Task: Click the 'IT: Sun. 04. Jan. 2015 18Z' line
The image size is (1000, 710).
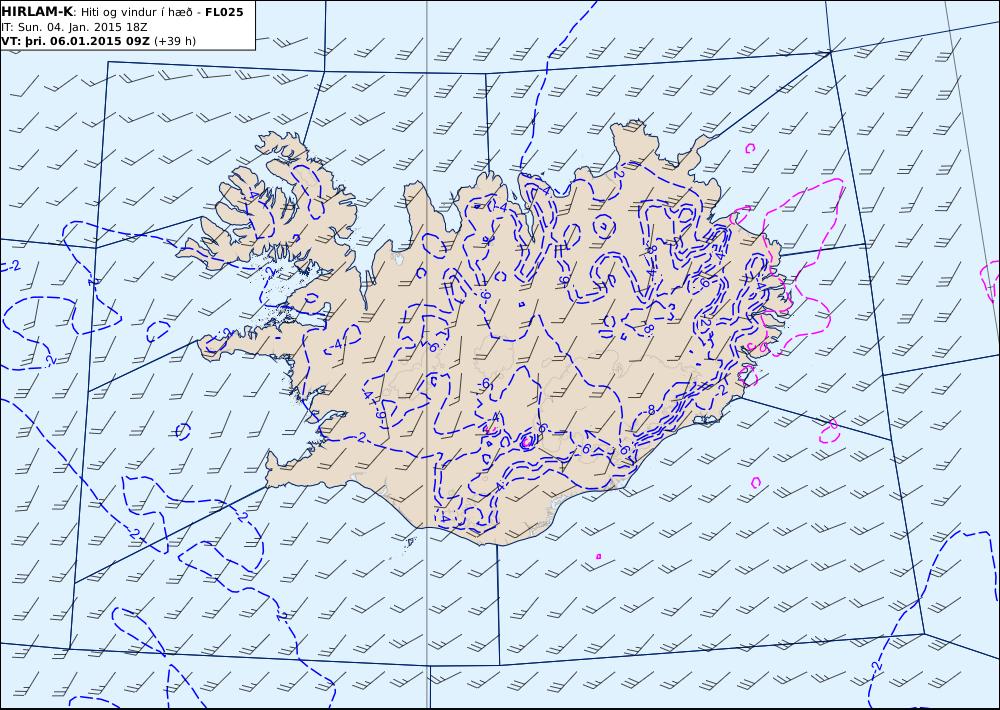Action: point(74,27)
